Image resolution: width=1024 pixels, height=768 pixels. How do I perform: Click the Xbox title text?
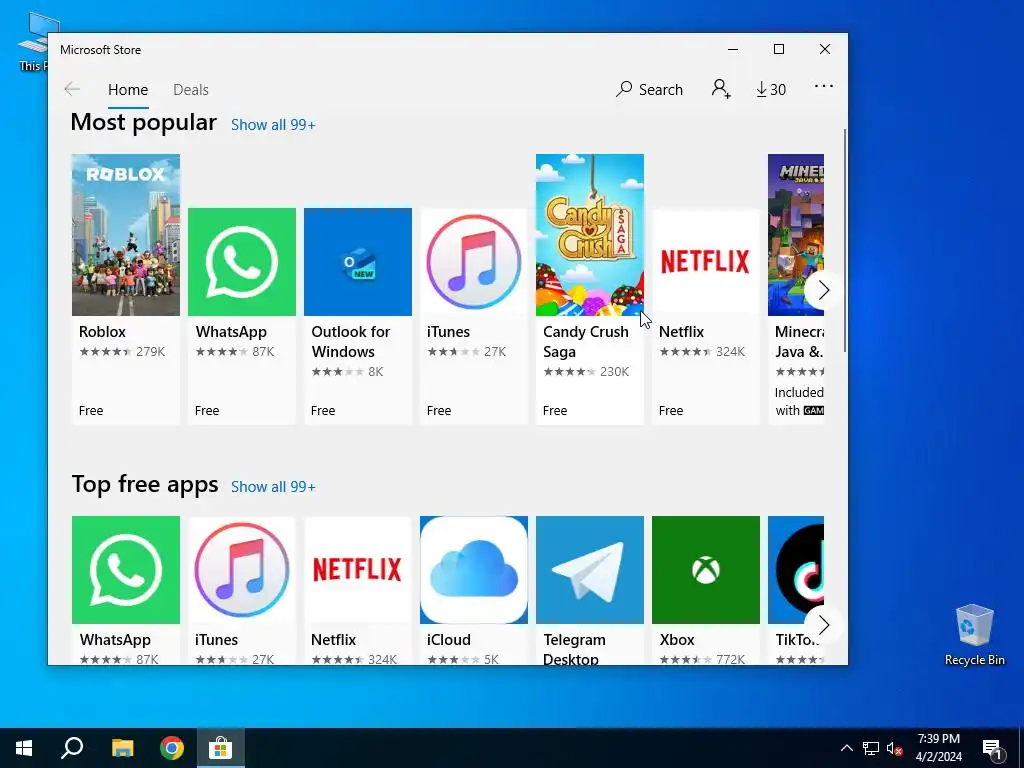677,640
